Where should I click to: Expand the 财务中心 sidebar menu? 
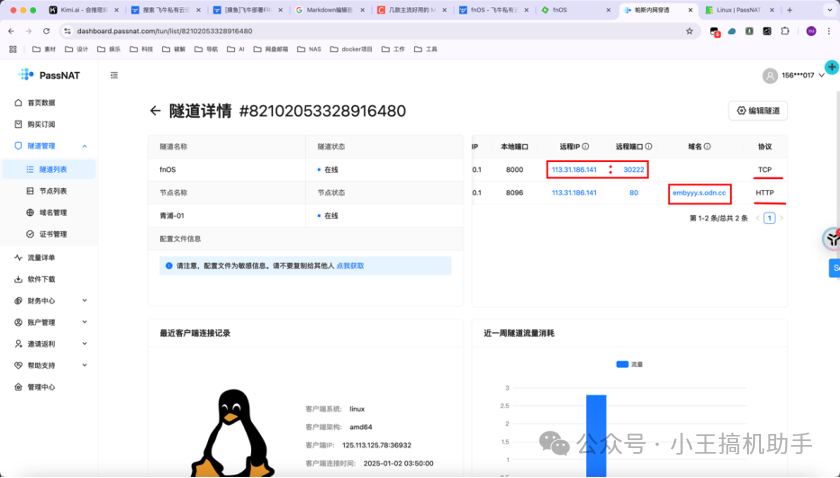click(x=84, y=300)
